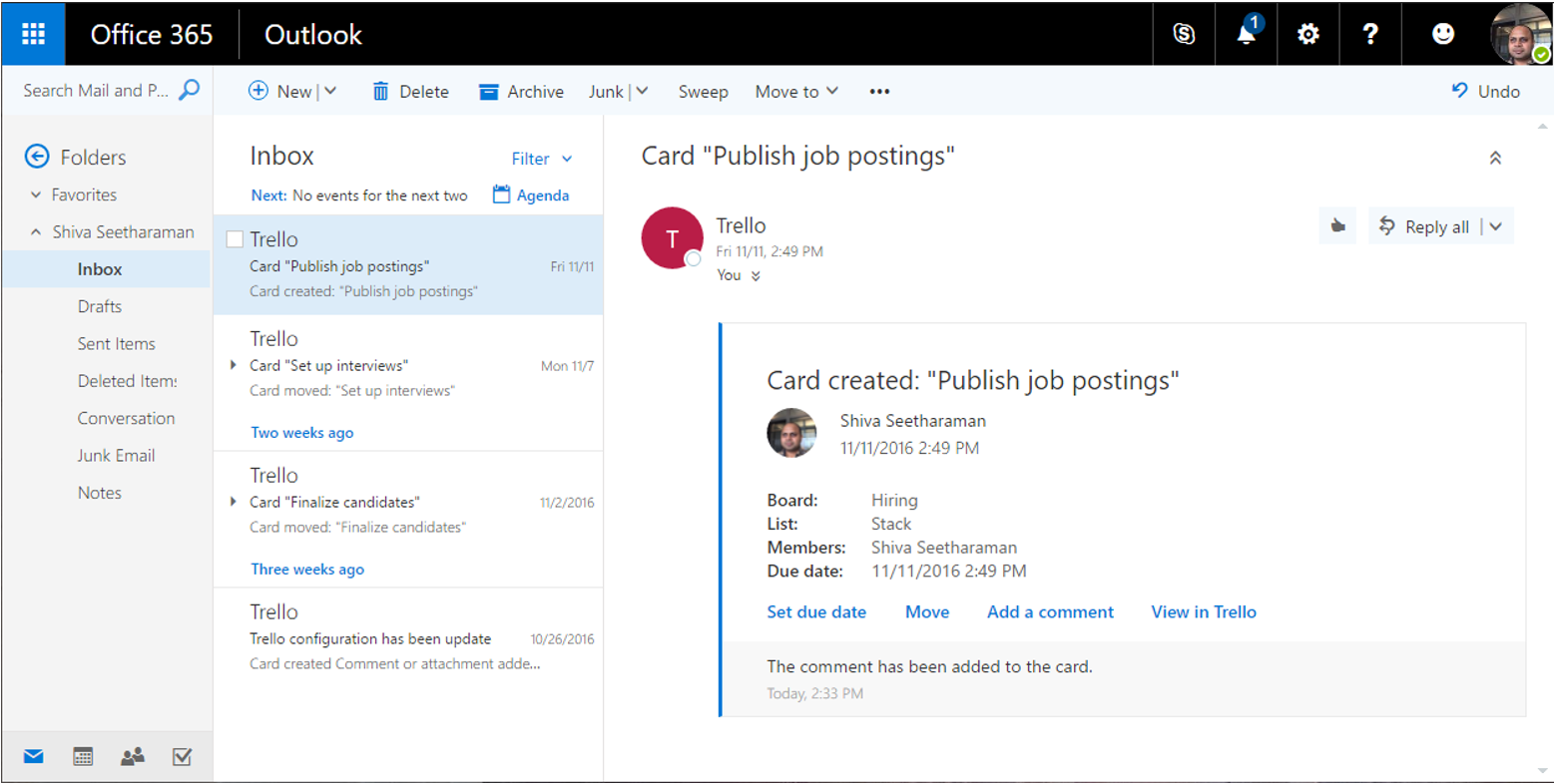Open the notifications bell
The image size is (1557, 784).
coord(1247,34)
